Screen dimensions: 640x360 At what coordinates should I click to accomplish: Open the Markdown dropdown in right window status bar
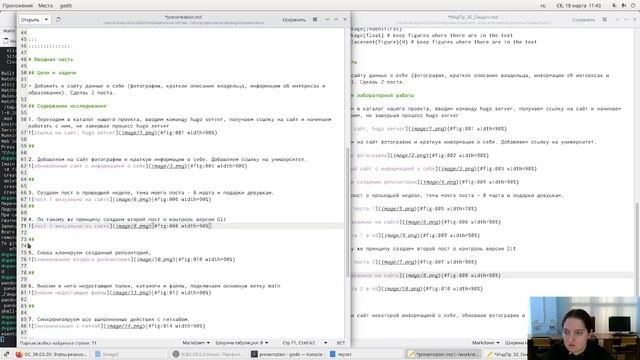pyautogui.click(x=486, y=343)
